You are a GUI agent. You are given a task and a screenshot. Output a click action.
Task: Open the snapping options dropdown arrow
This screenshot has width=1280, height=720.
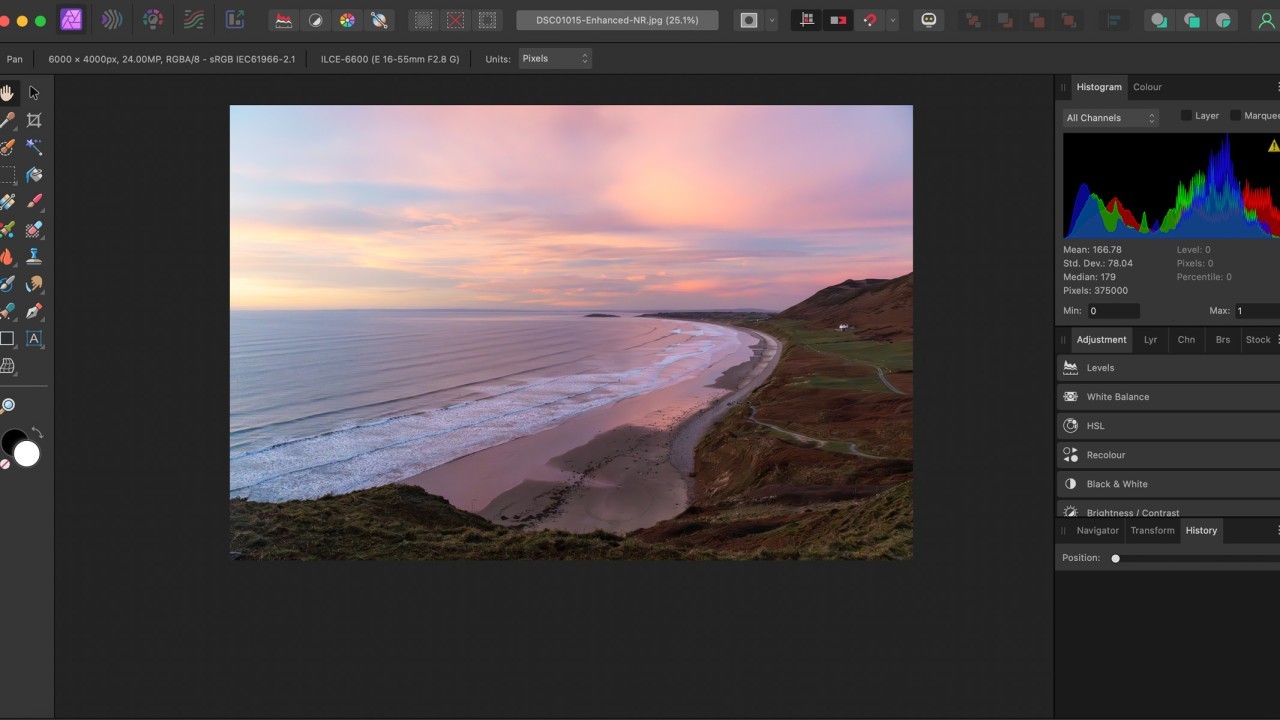pos(892,20)
